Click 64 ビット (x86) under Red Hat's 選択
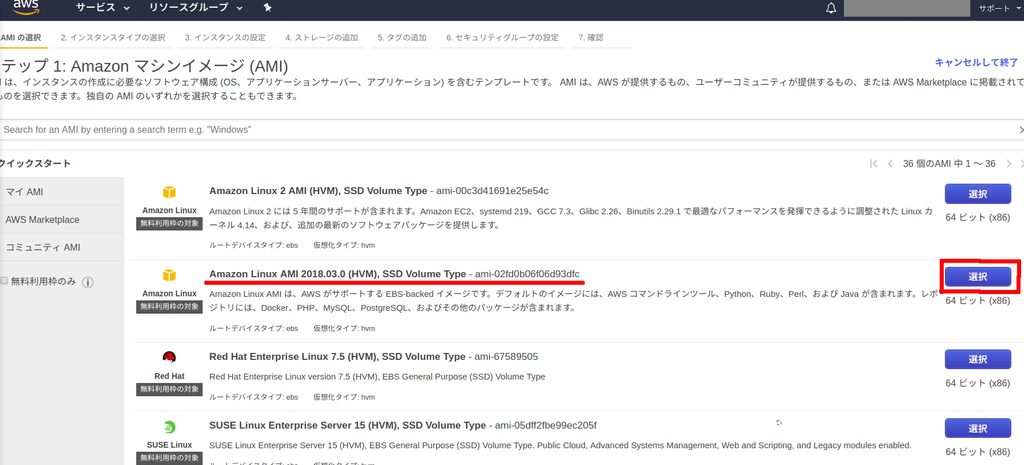 tap(978, 383)
